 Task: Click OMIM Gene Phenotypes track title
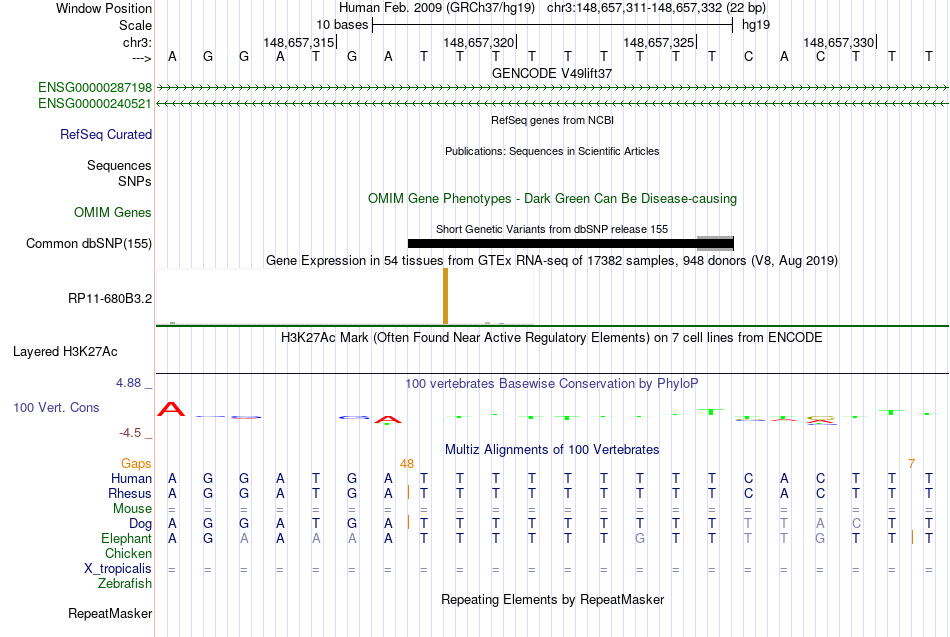pos(552,198)
